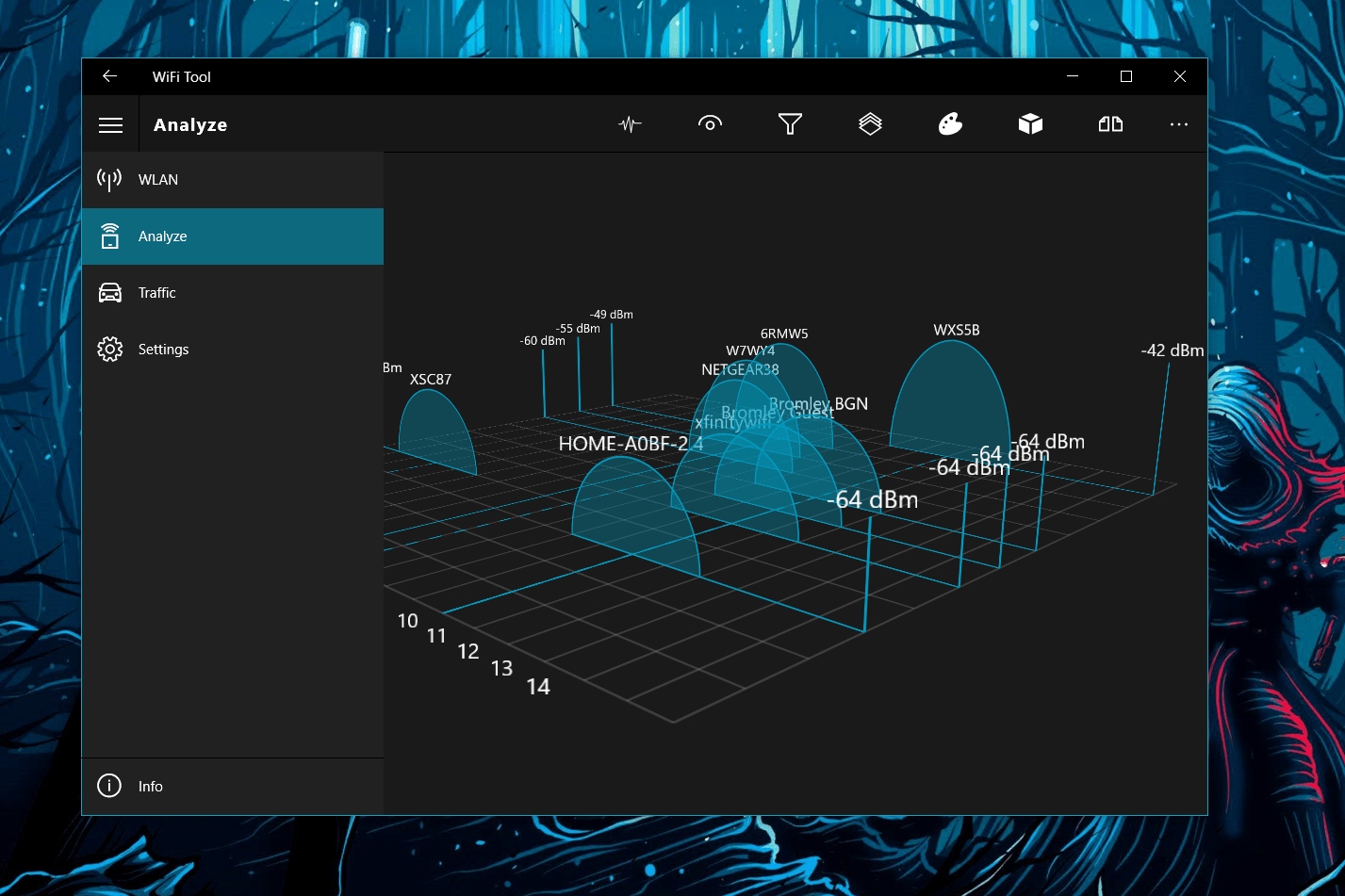Expand the three-dot more options menu
Image resolution: width=1345 pixels, height=896 pixels.
pyautogui.click(x=1179, y=124)
